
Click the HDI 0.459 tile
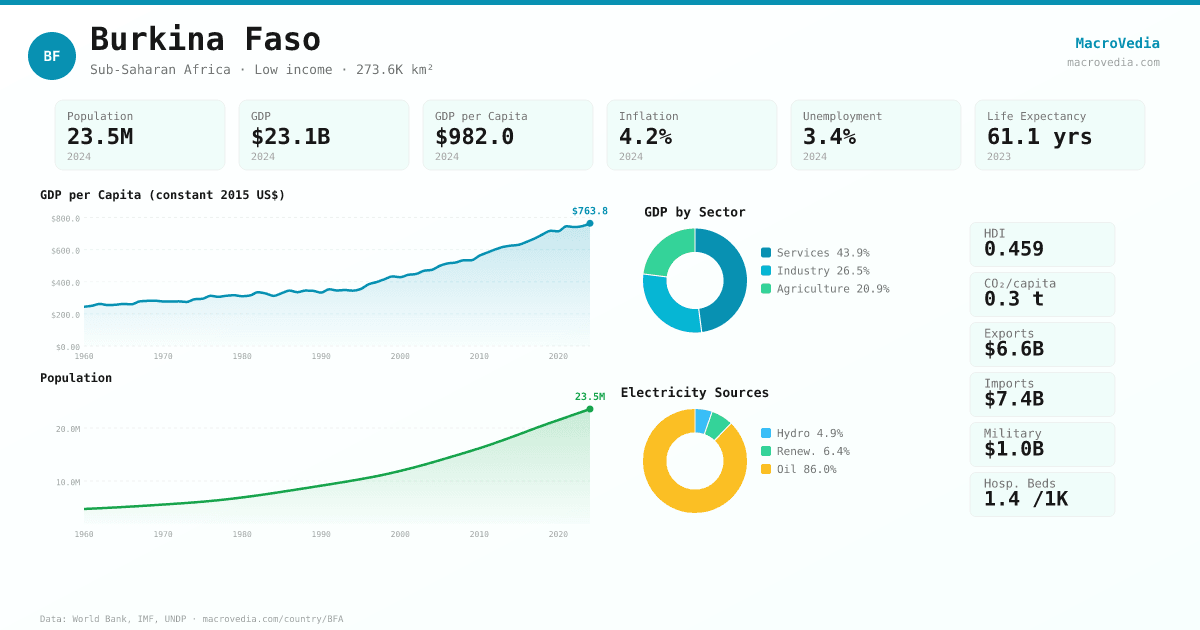[1042, 244]
